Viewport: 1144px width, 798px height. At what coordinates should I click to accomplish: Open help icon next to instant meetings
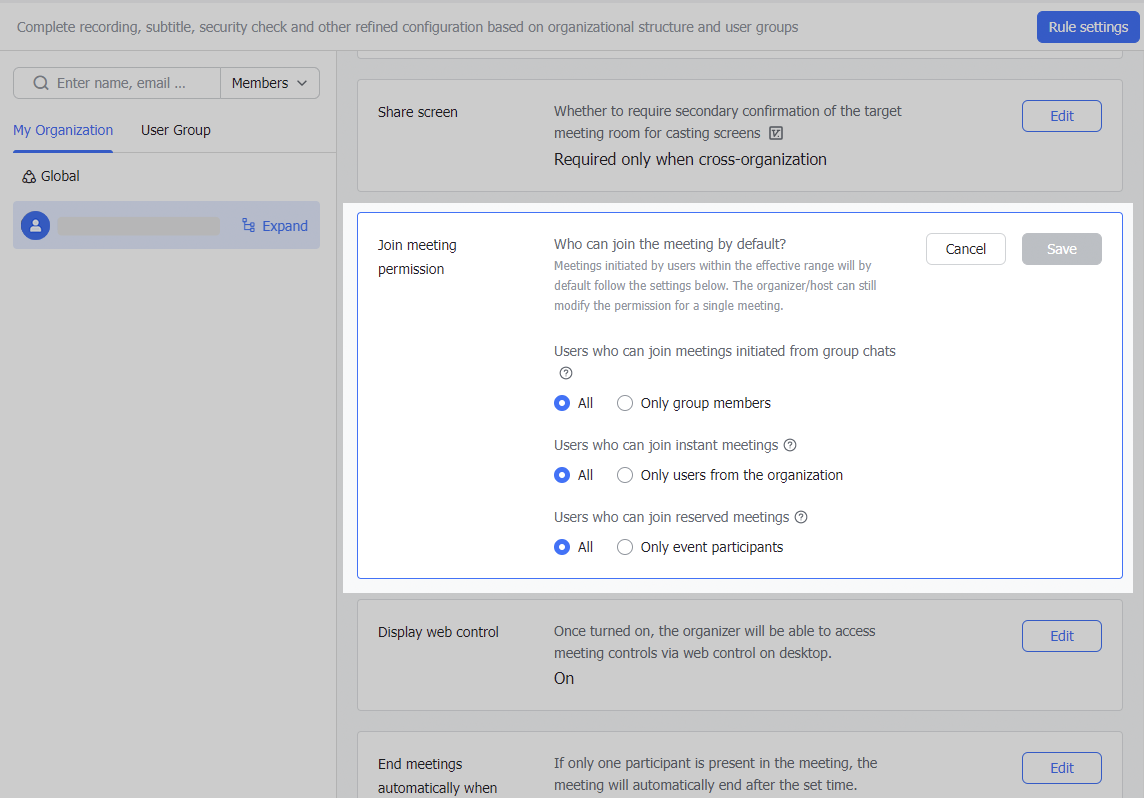[x=789, y=445]
